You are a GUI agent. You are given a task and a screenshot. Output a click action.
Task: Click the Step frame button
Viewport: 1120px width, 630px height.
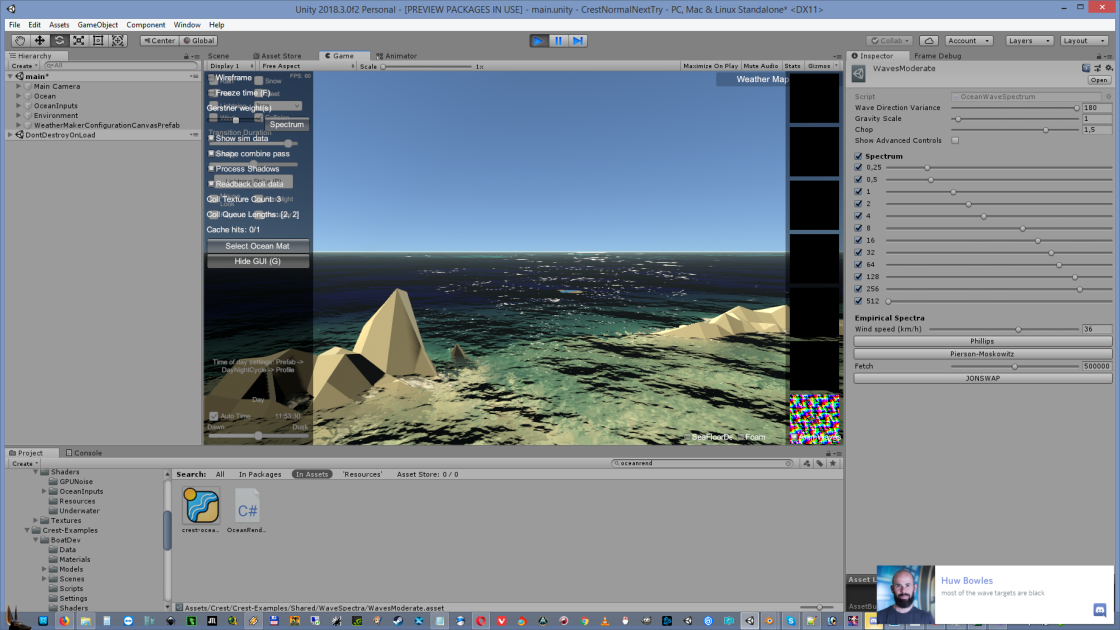pyautogui.click(x=578, y=41)
